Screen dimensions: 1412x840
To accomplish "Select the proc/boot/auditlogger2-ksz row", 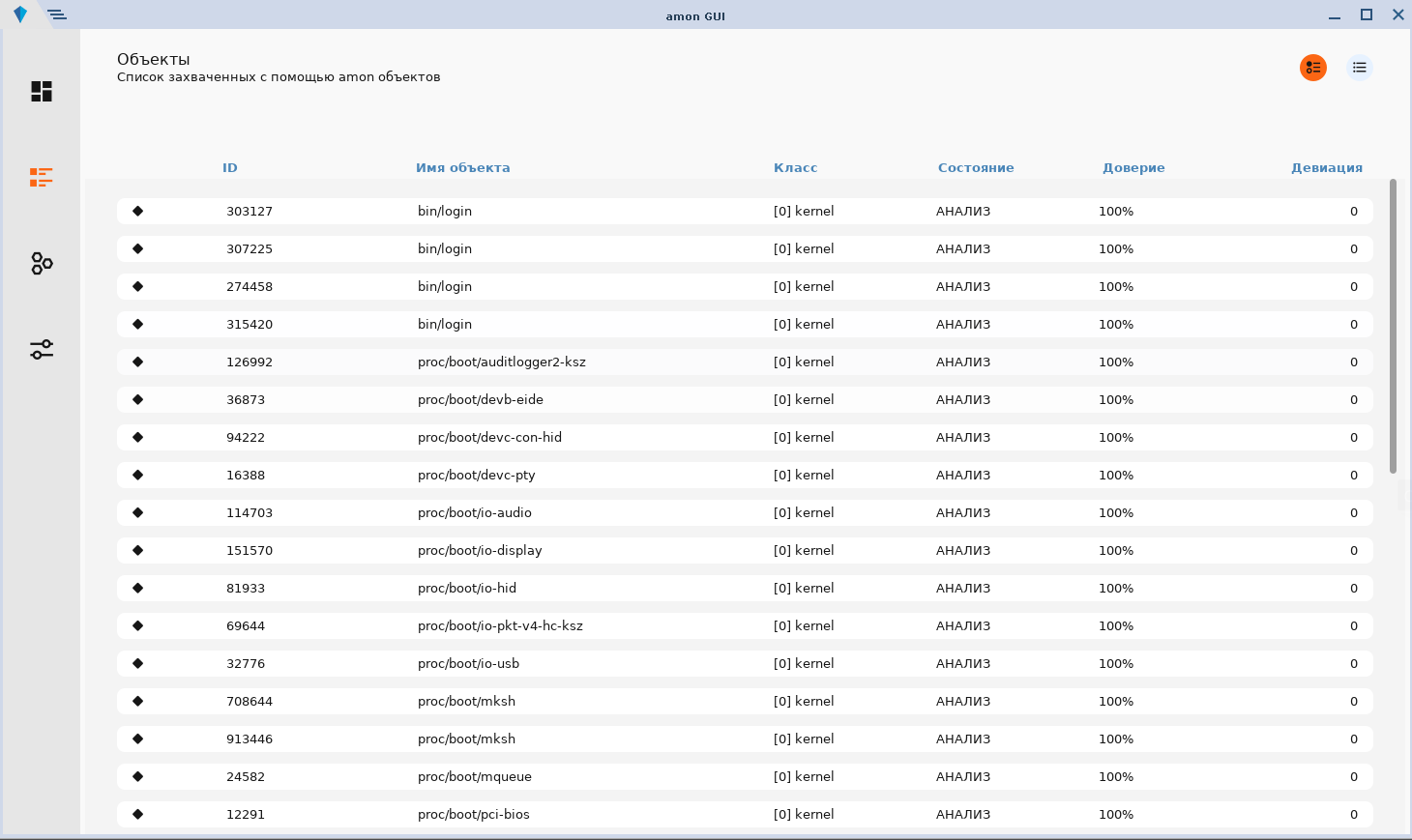I will [x=501, y=362].
